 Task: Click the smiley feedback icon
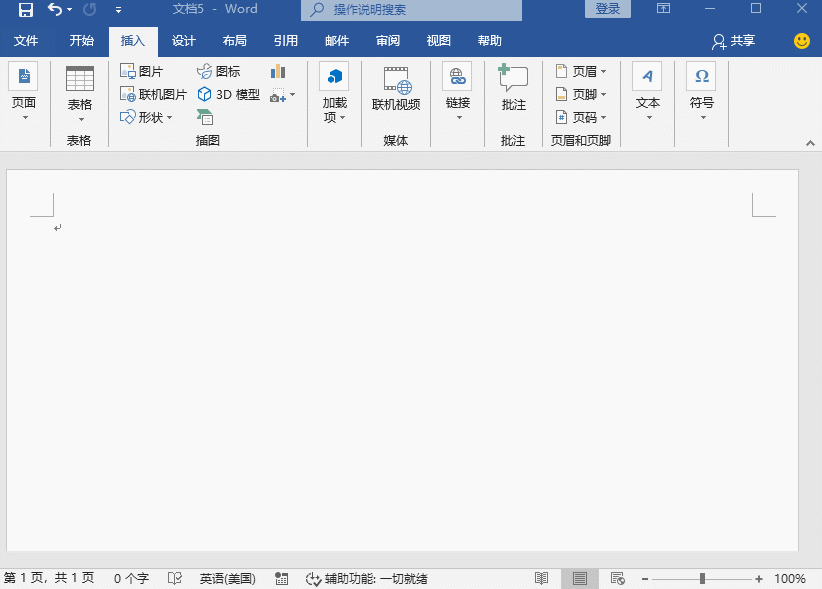click(801, 41)
